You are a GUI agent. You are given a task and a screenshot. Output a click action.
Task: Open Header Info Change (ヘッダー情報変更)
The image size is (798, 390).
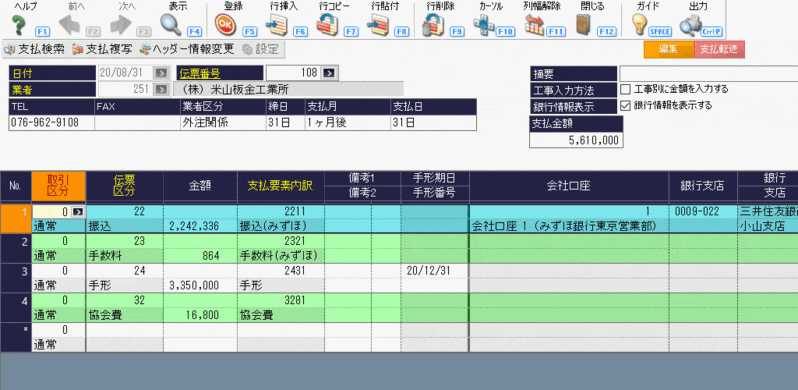pos(187,49)
